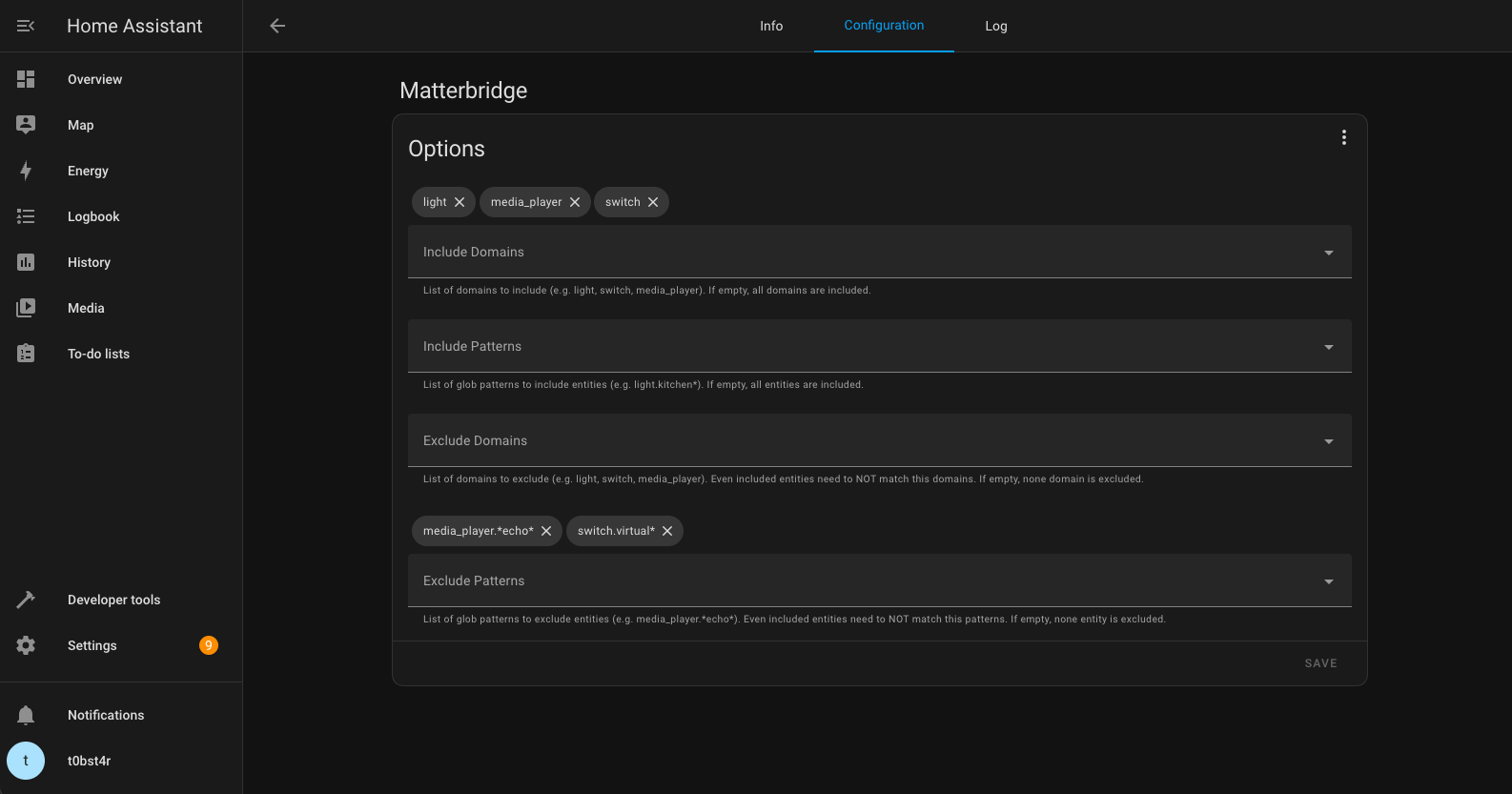
Task: Switch to the Info tab
Action: (x=771, y=26)
